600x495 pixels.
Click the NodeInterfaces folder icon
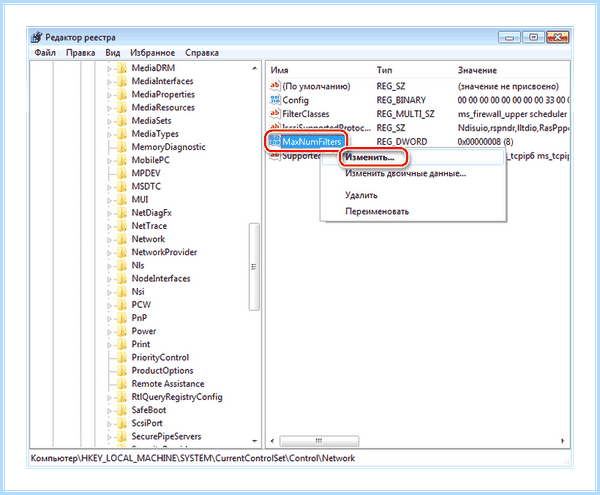click(122, 278)
